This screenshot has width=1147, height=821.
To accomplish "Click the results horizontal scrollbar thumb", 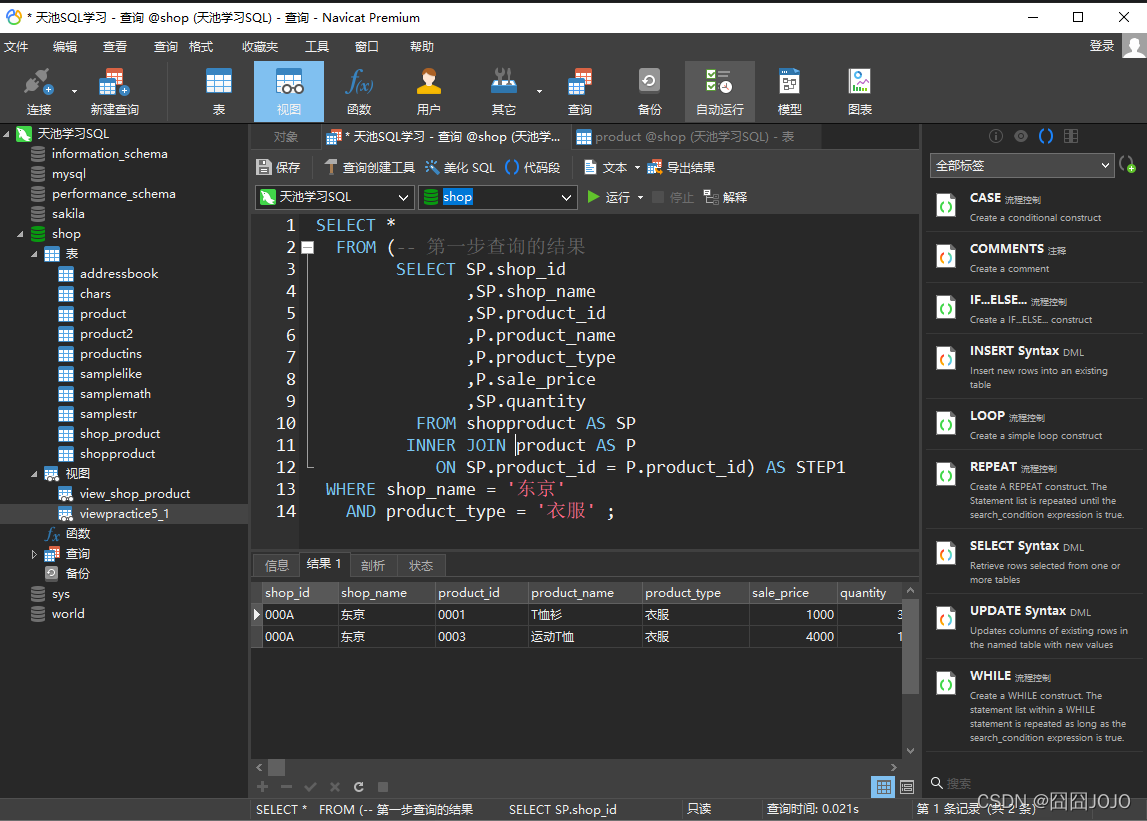I will click(x=277, y=768).
